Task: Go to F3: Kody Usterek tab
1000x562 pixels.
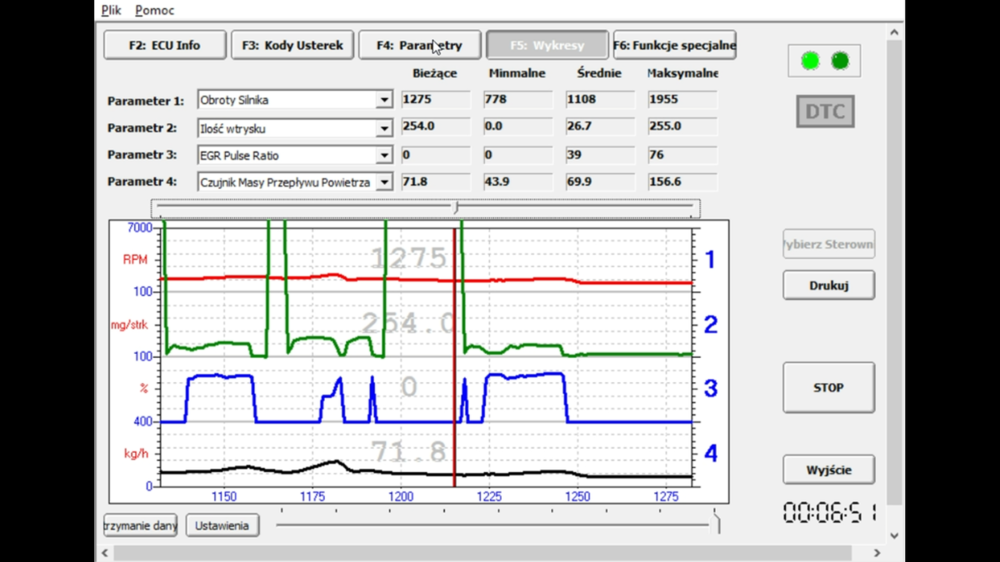Action: (x=292, y=45)
